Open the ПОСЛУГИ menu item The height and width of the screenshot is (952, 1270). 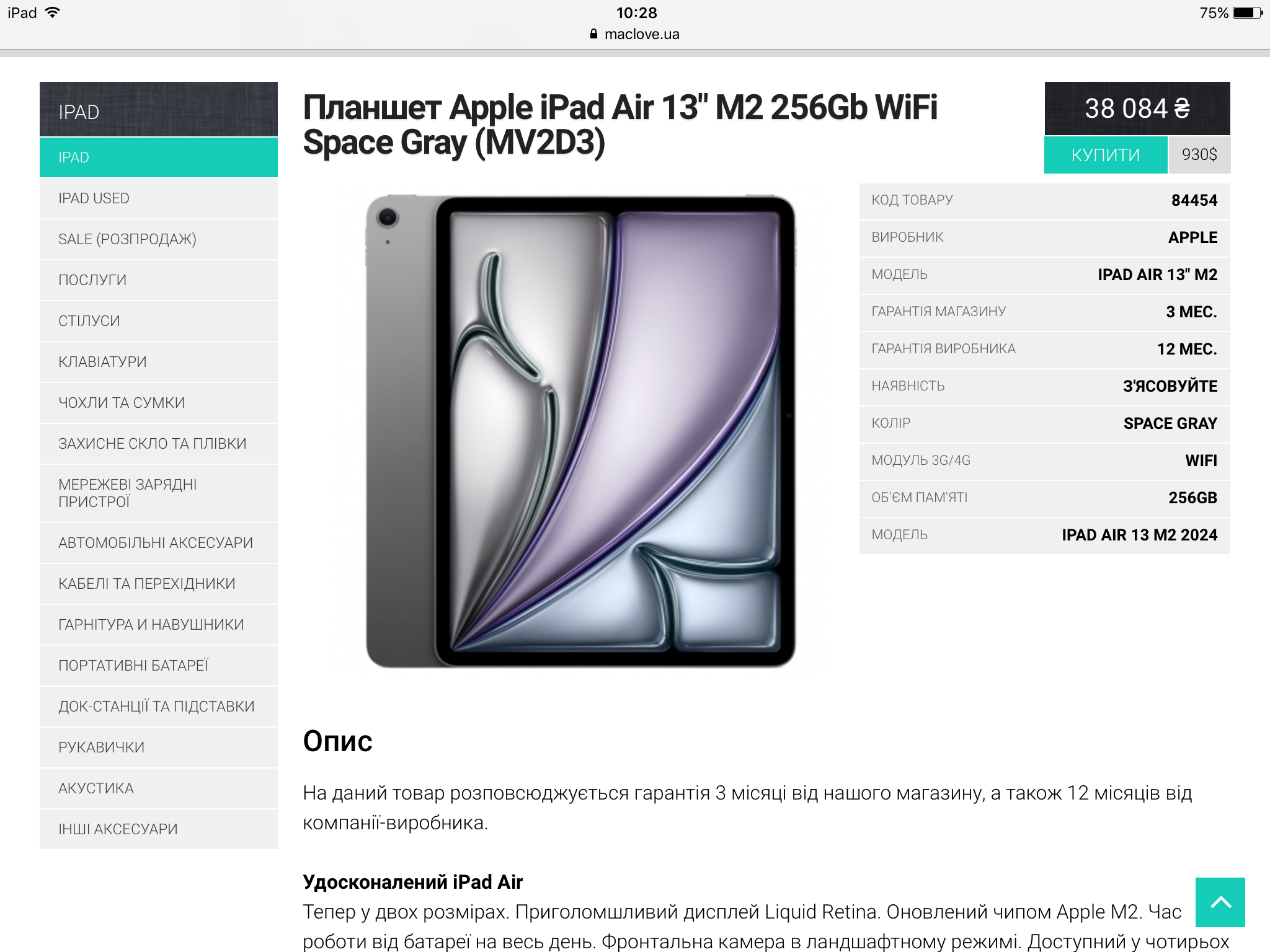point(159,280)
